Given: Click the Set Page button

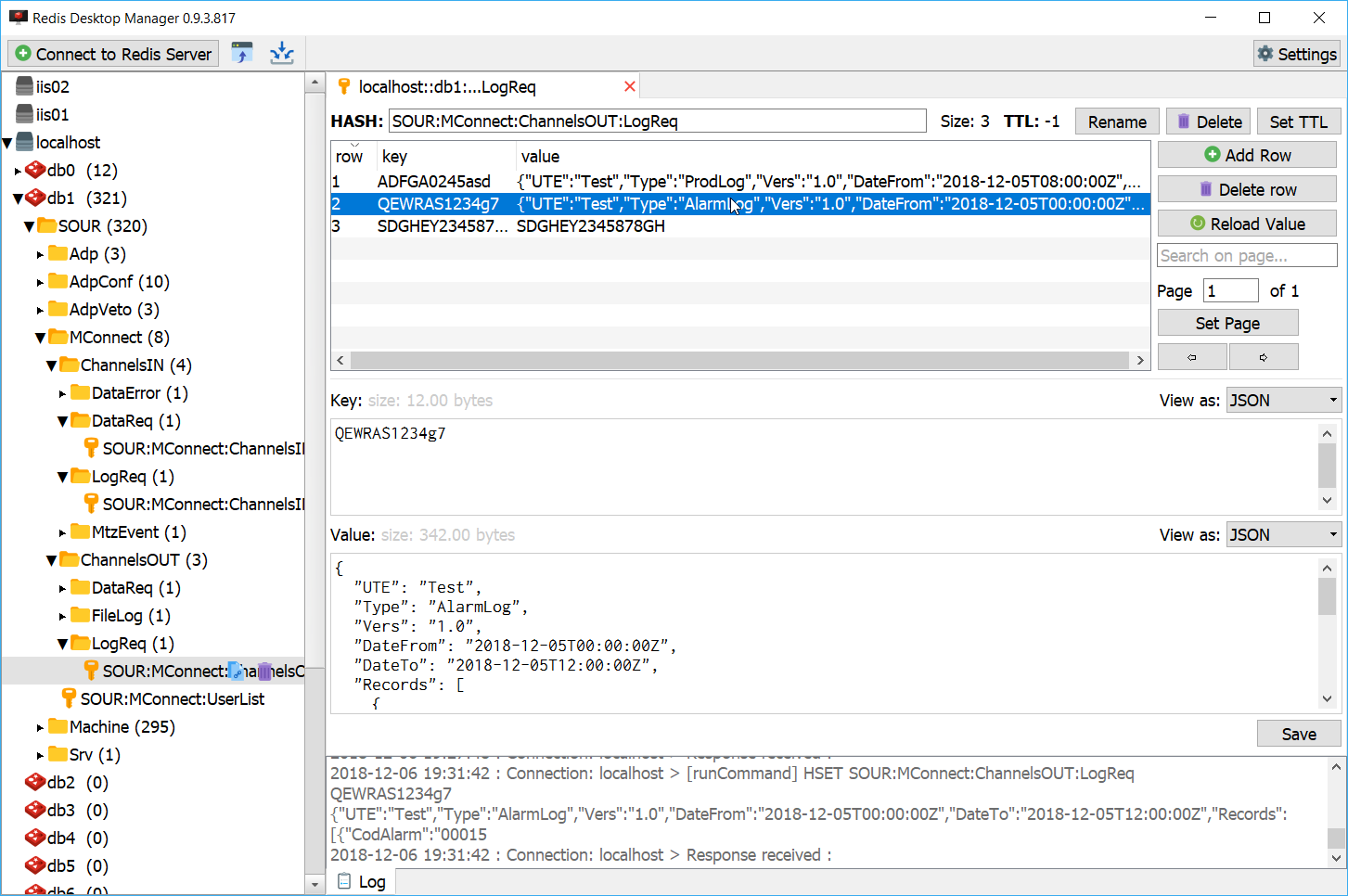Looking at the screenshot, I should click(x=1227, y=323).
